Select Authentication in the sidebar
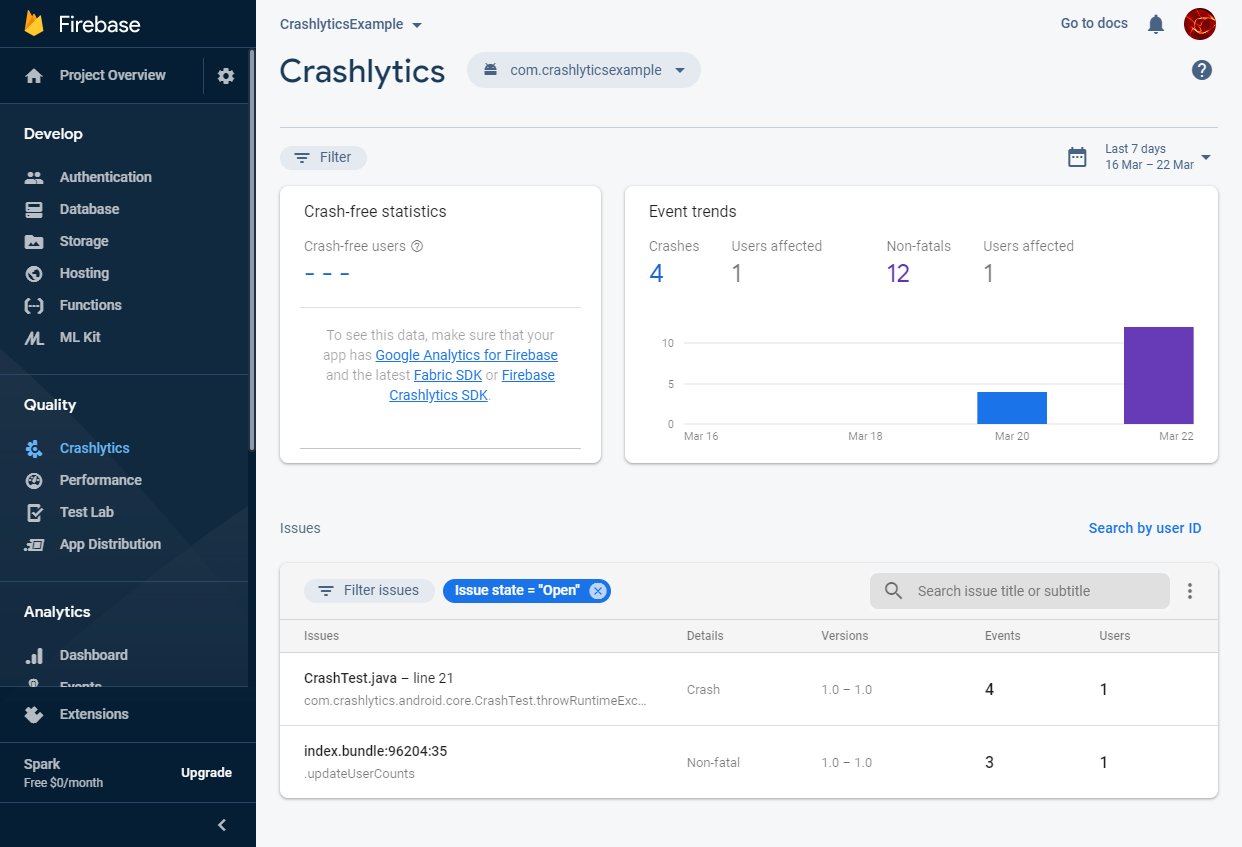 coord(106,178)
